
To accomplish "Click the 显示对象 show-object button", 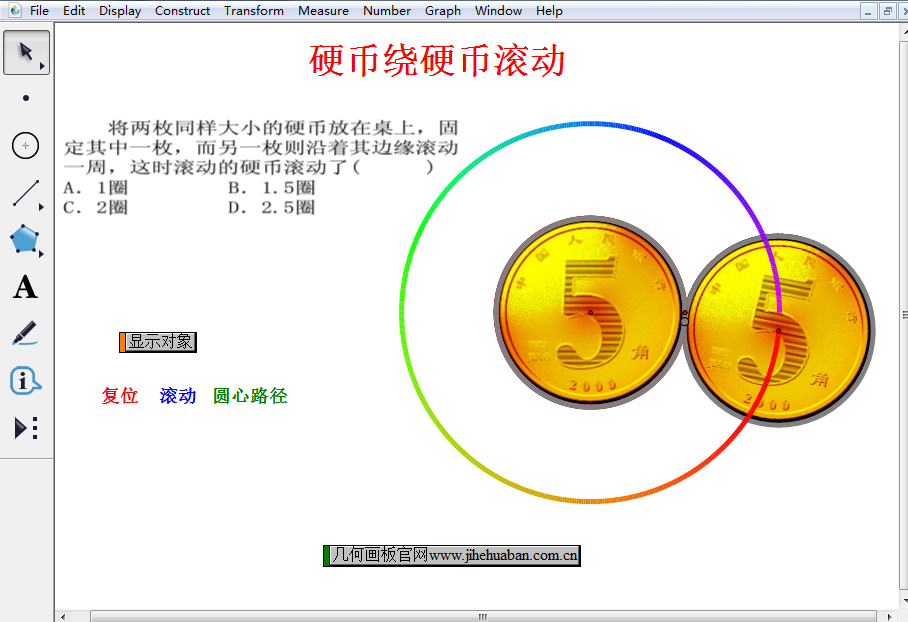I will [x=160, y=342].
